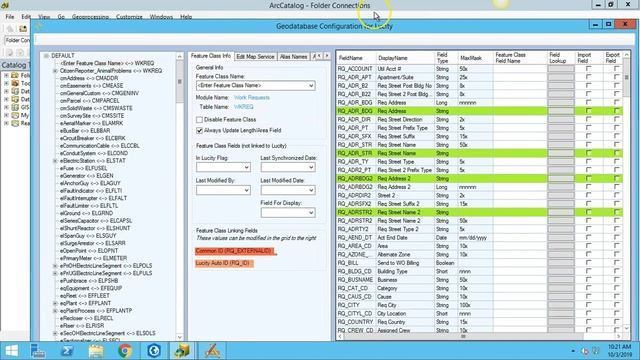Click the Folder Connections folder icon in Catalog Tree
The width and height of the screenshot is (640, 360).
point(15,76)
